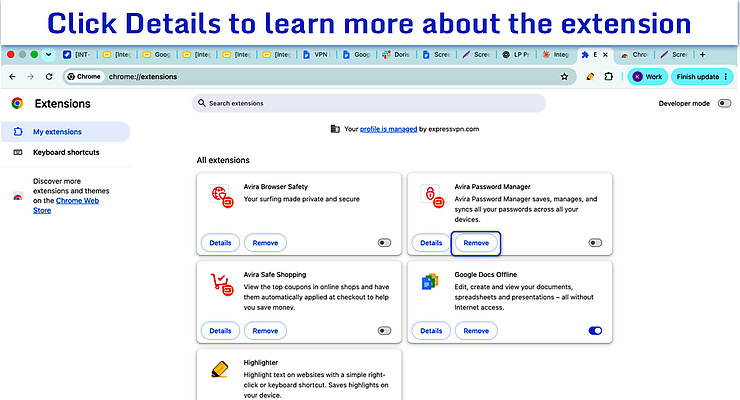This screenshot has width=740, height=400.
Task: Click the Google Docs Offline extension icon
Action: 429,282
